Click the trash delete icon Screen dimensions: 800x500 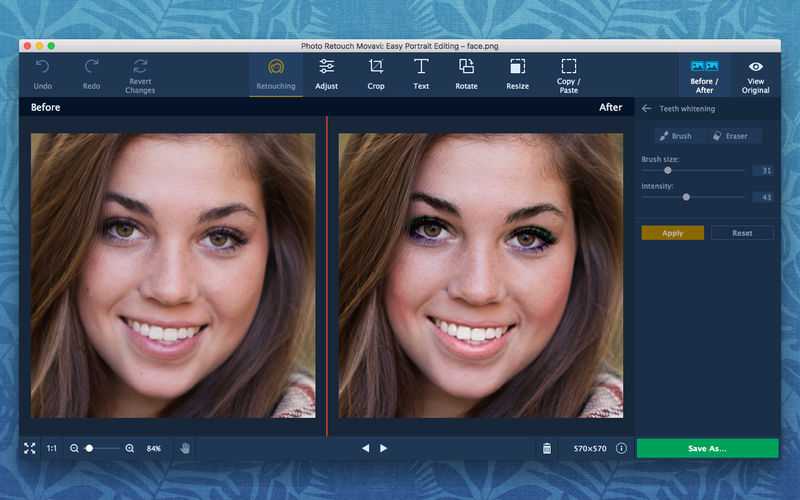[x=547, y=448]
